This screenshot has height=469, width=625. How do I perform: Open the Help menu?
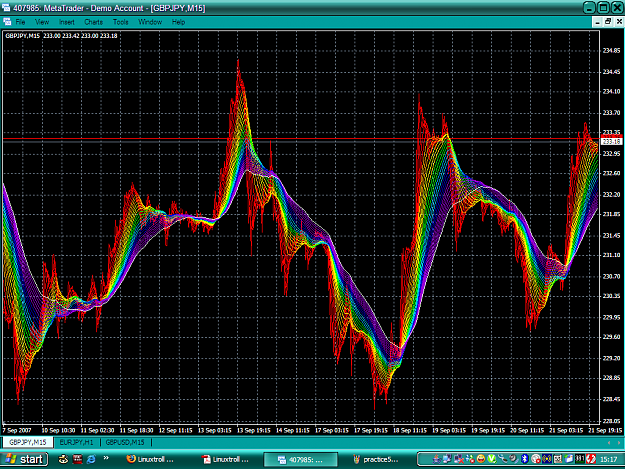tap(178, 22)
